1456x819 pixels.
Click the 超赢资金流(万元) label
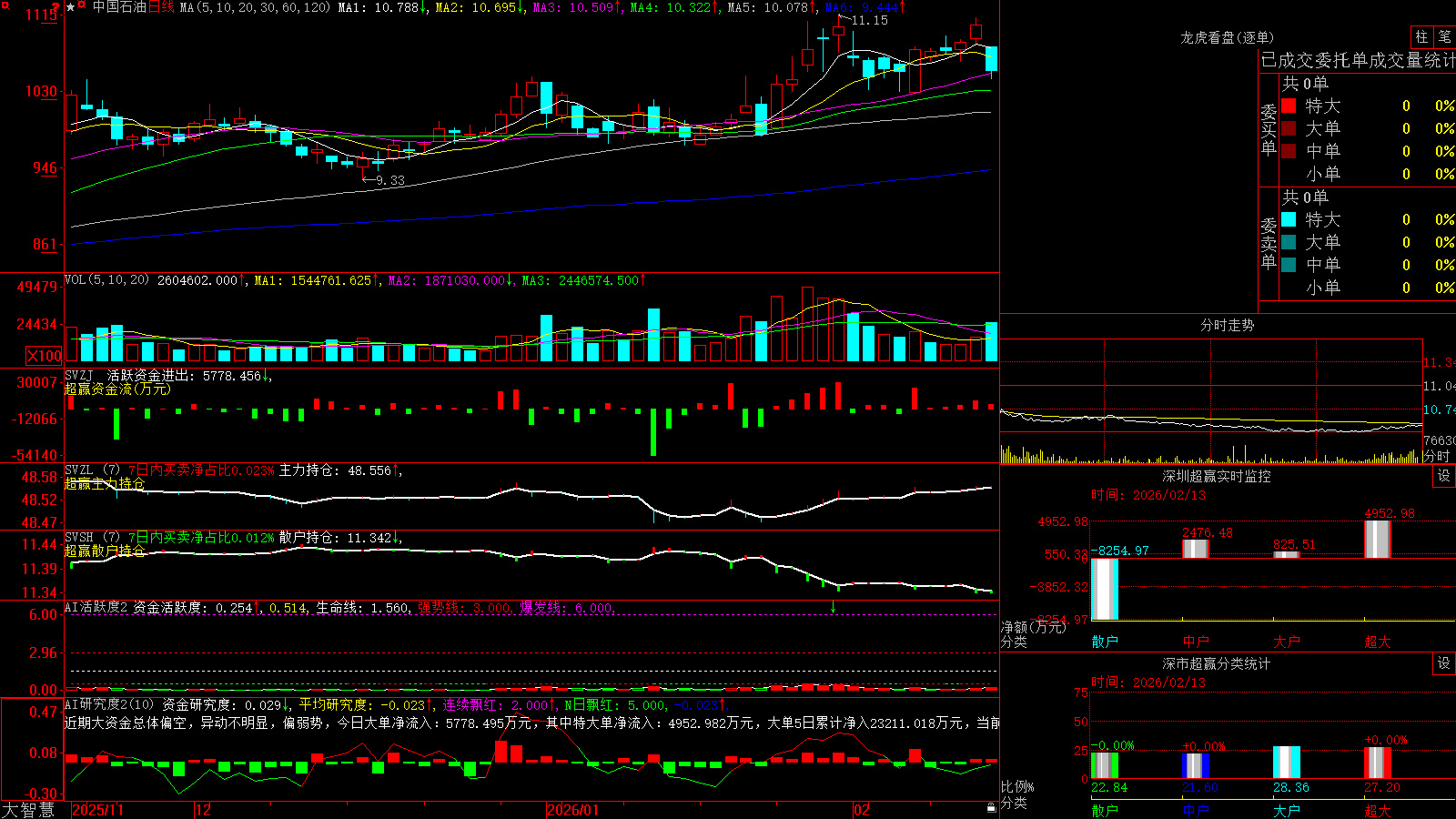[117, 389]
